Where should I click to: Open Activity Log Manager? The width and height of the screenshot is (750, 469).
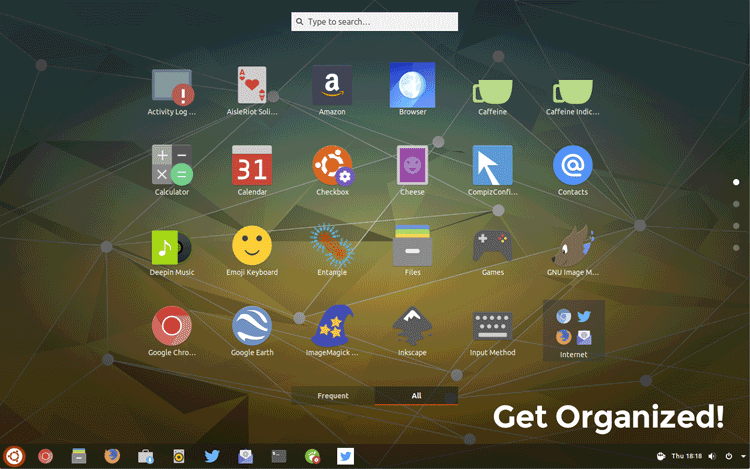[171, 86]
